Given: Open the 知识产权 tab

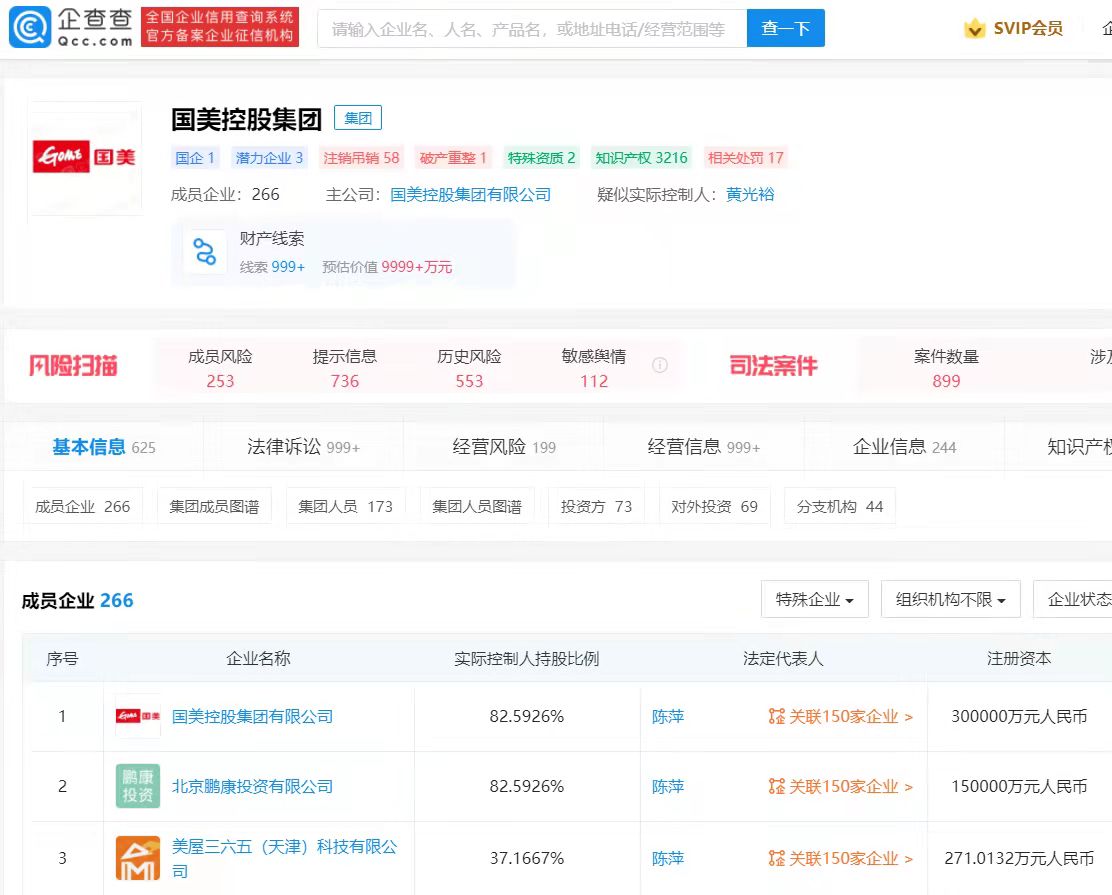Looking at the screenshot, I should pyautogui.click(x=1079, y=447).
